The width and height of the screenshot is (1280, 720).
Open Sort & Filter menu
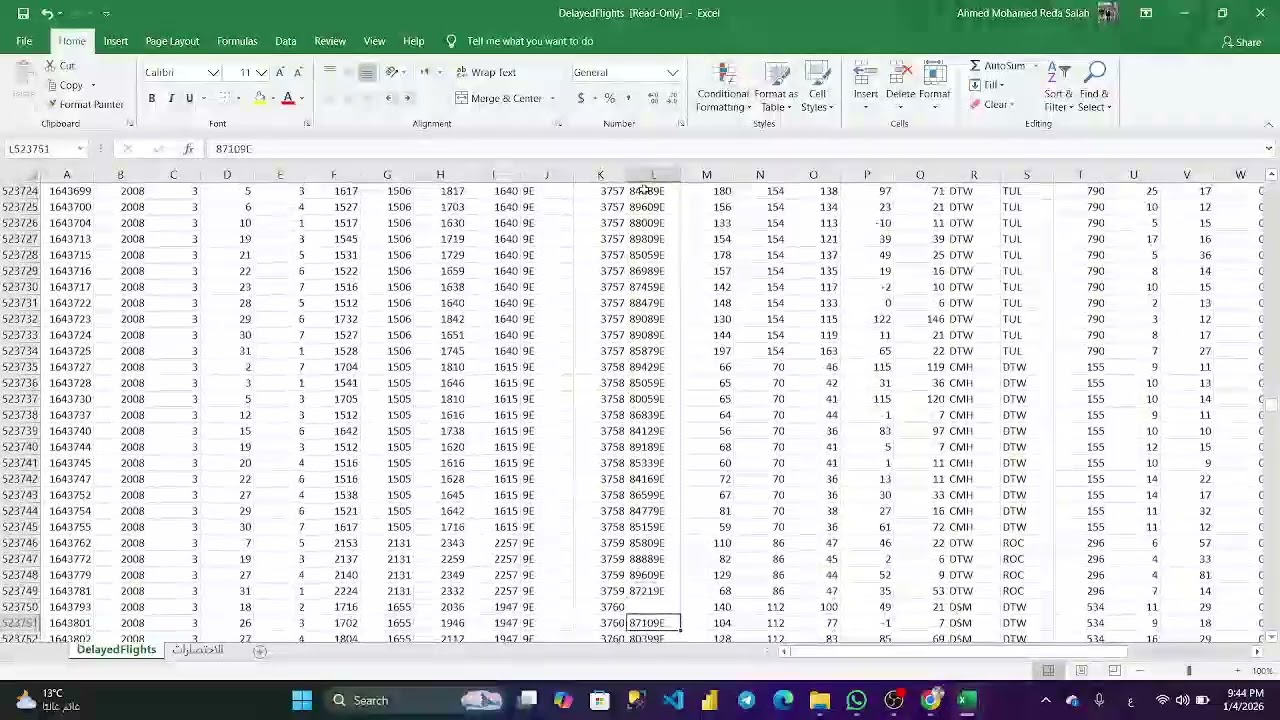1059,87
